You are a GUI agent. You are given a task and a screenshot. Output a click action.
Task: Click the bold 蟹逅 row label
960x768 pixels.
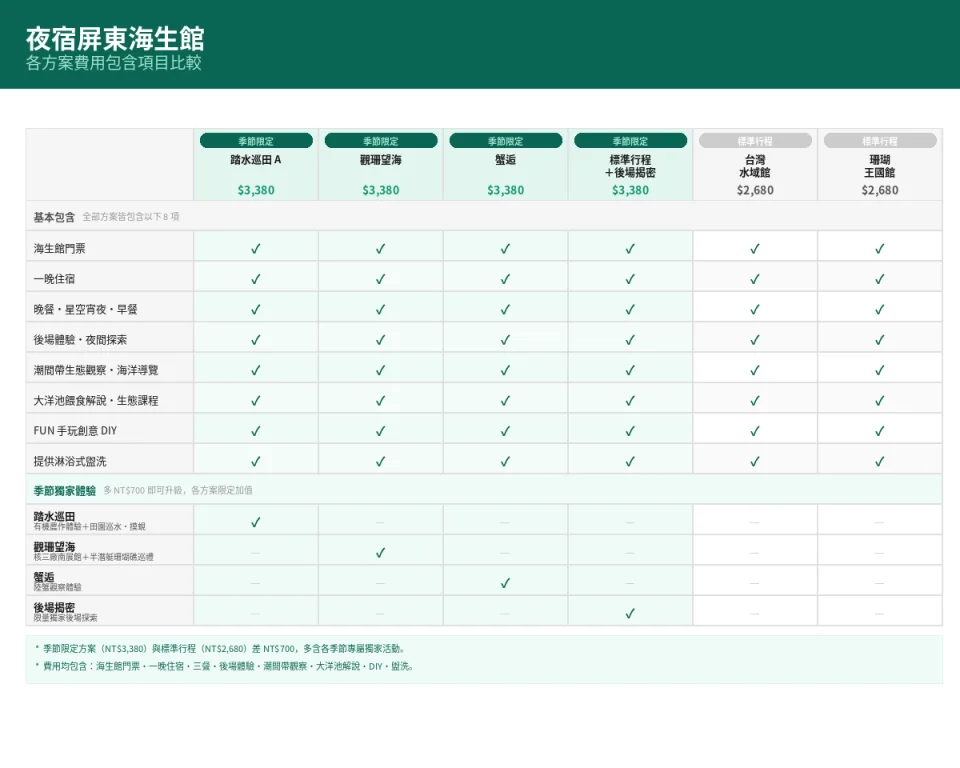43,577
